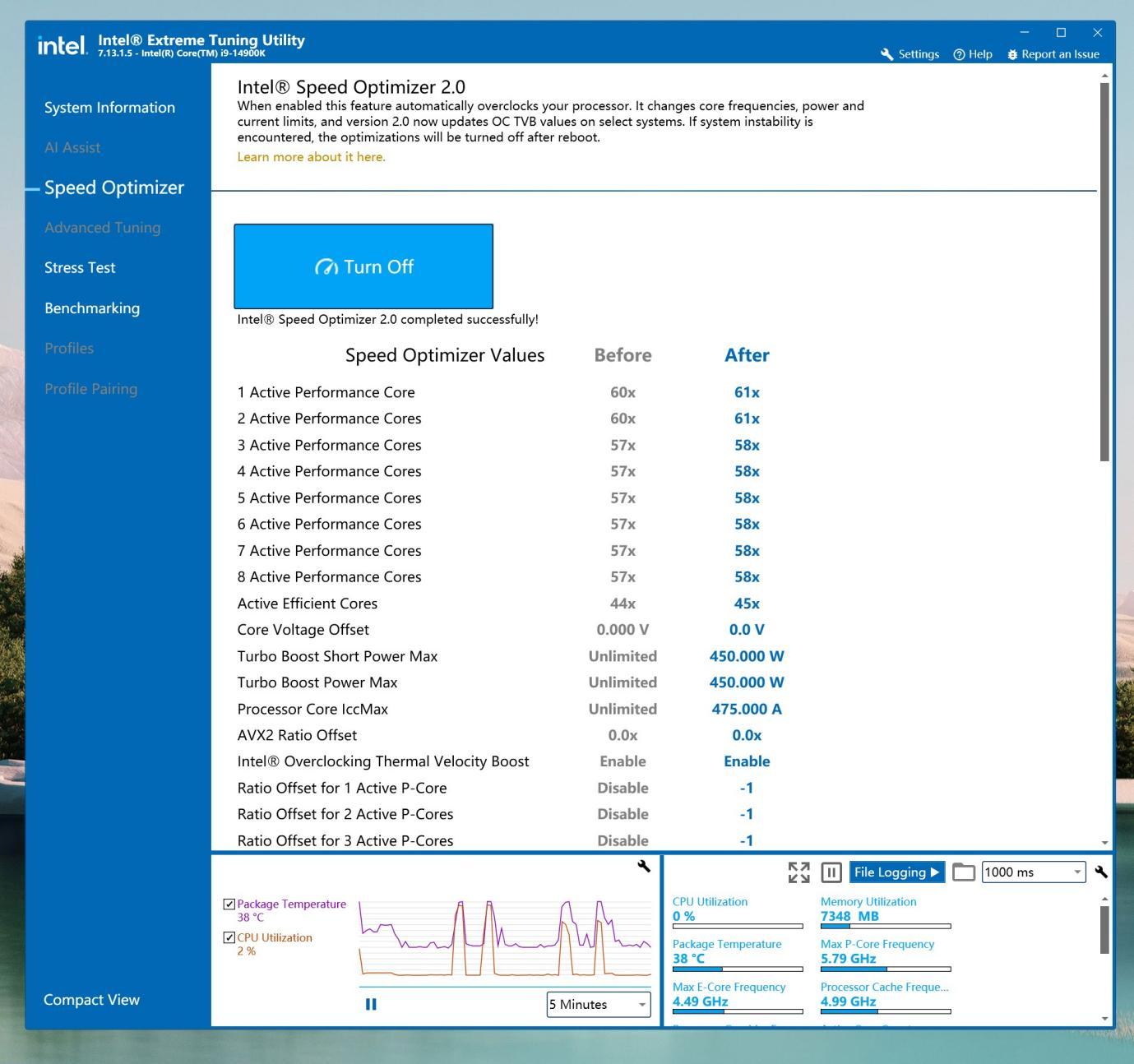This screenshot has height=1064, width=1134.
Task: Click the Package Temperature meter bar
Action: (x=738, y=969)
